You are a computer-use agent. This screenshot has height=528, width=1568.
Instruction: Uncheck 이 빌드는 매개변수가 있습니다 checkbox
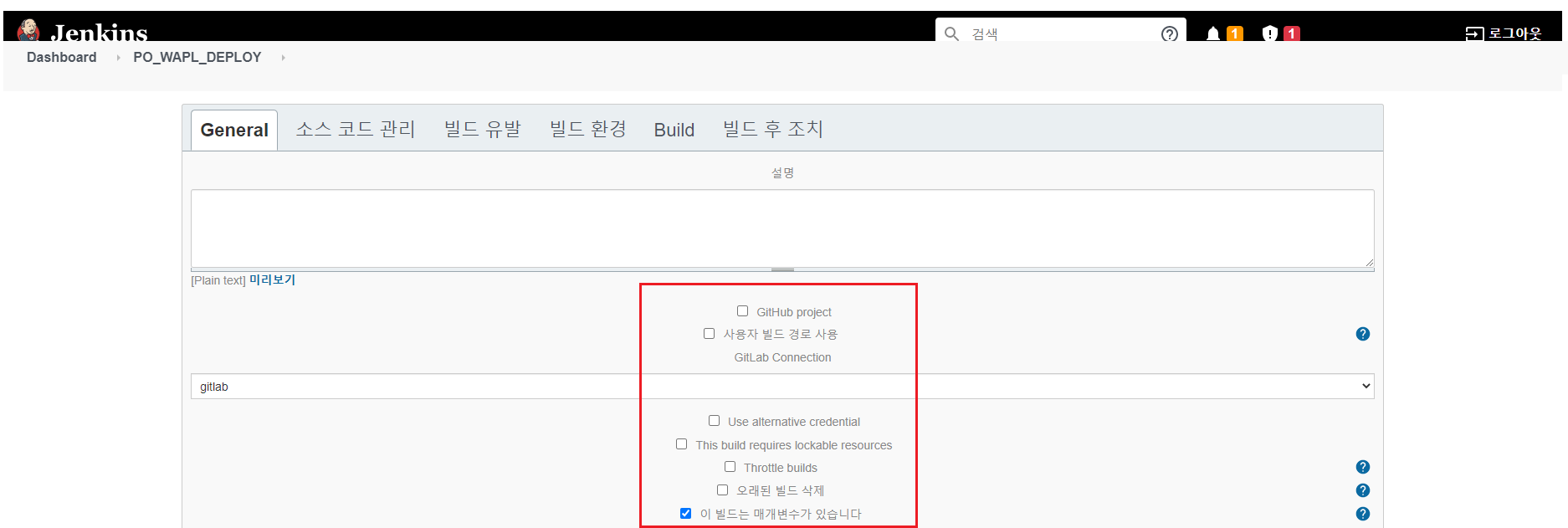(685, 513)
